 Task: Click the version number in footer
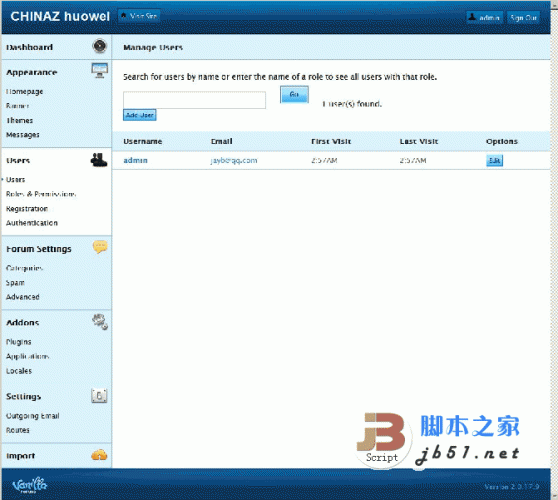coord(512,486)
